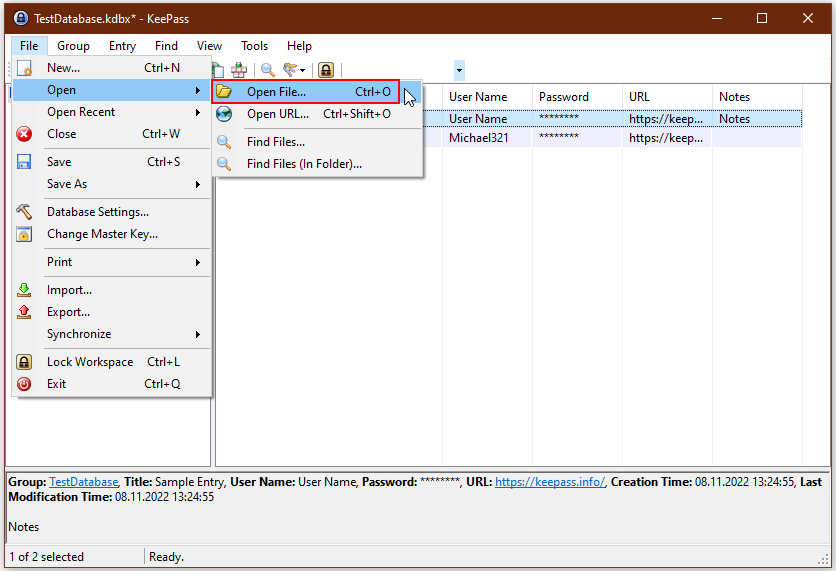Click the red Export arrow icon

click(x=24, y=312)
